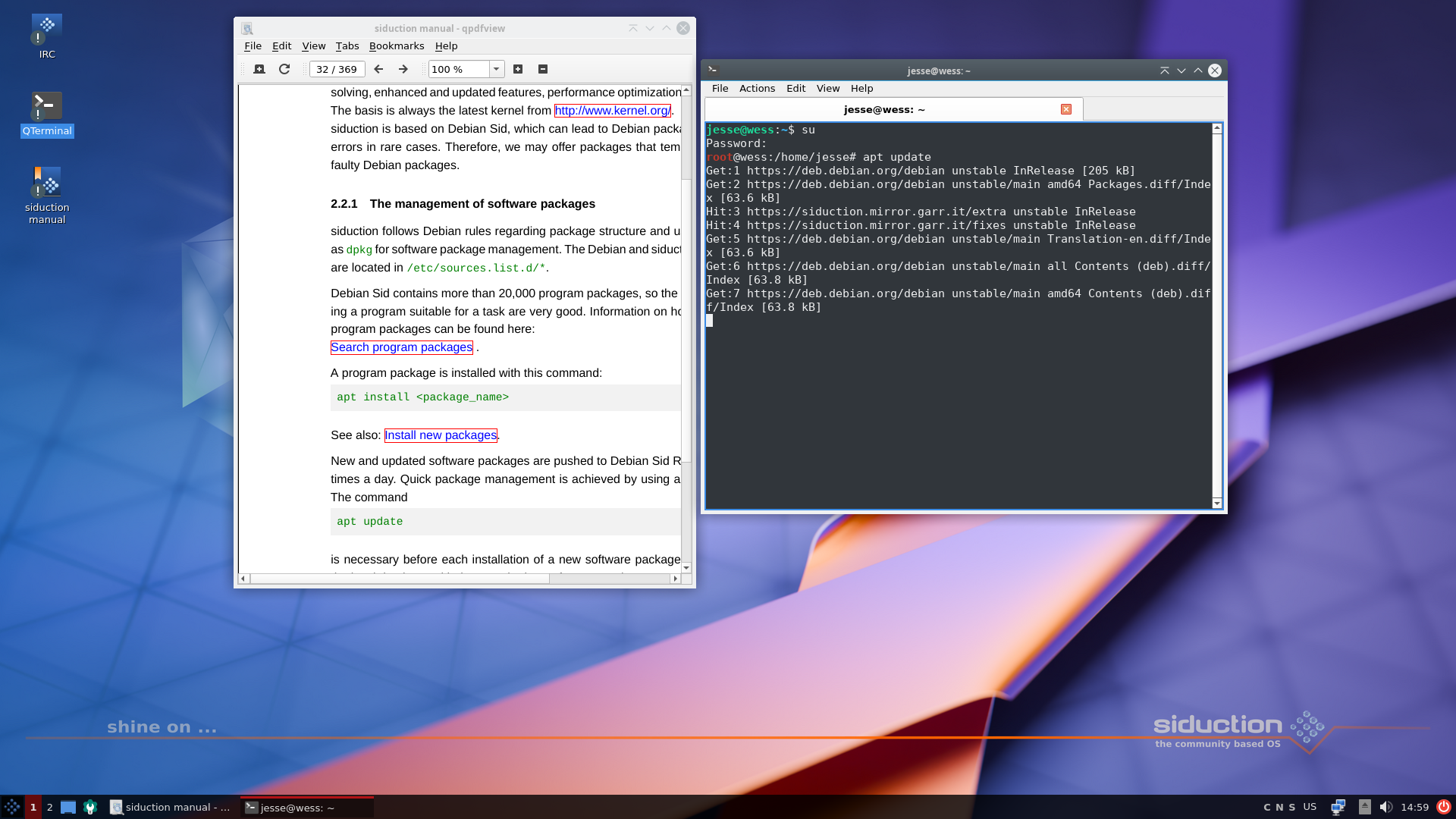Open the Tabs menu in qpdfview

point(347,46)
